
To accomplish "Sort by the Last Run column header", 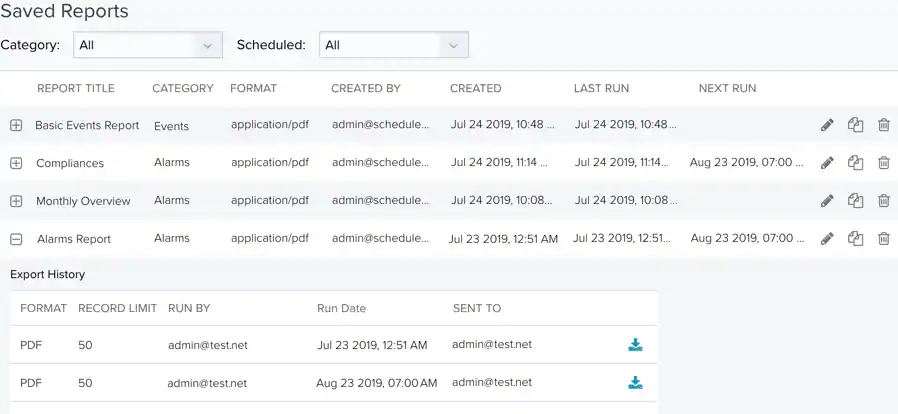I will (601, 88).
